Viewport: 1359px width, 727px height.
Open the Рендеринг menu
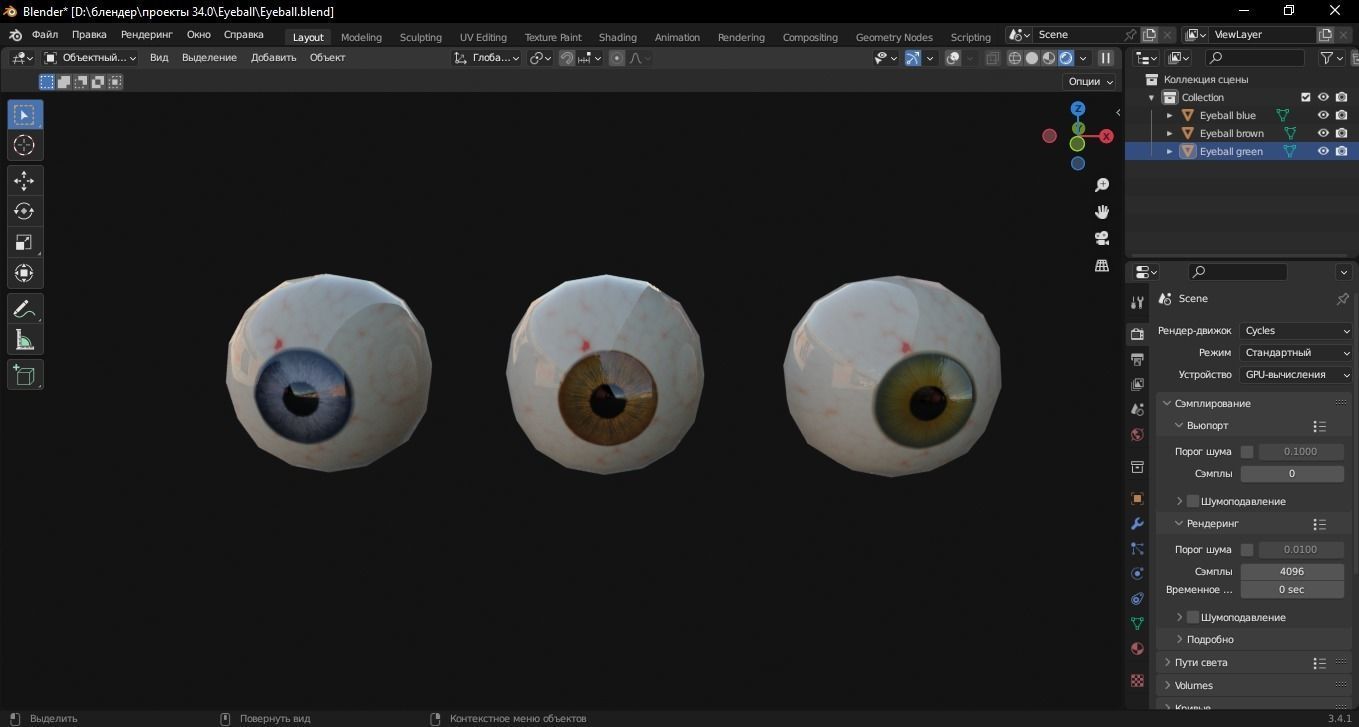point(146,34)
